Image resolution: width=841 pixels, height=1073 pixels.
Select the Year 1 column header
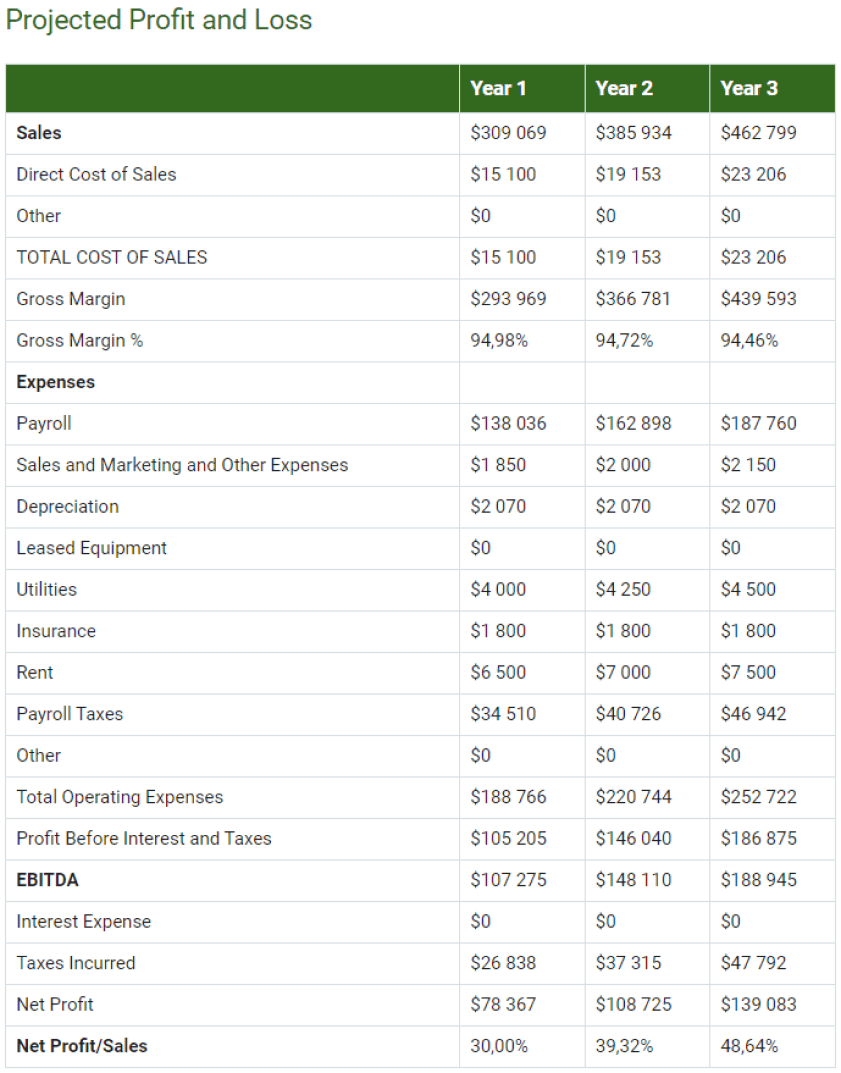coord(498,88)
